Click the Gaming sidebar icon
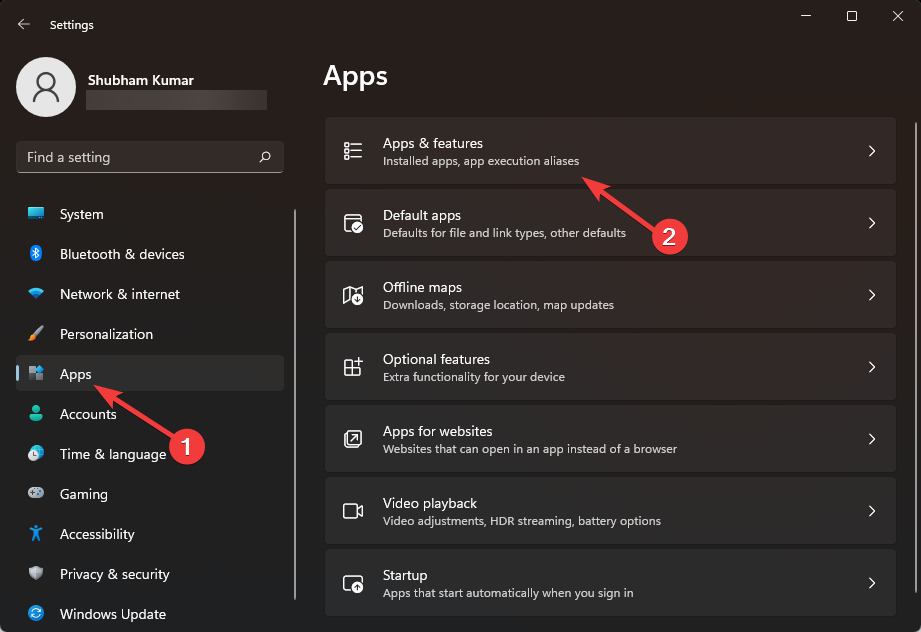 (x=37, y=494)
